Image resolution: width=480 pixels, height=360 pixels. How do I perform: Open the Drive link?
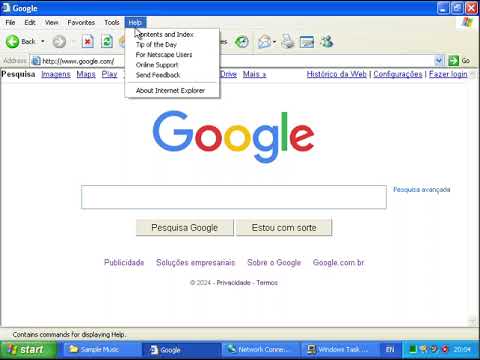click(x=228, y=74)
